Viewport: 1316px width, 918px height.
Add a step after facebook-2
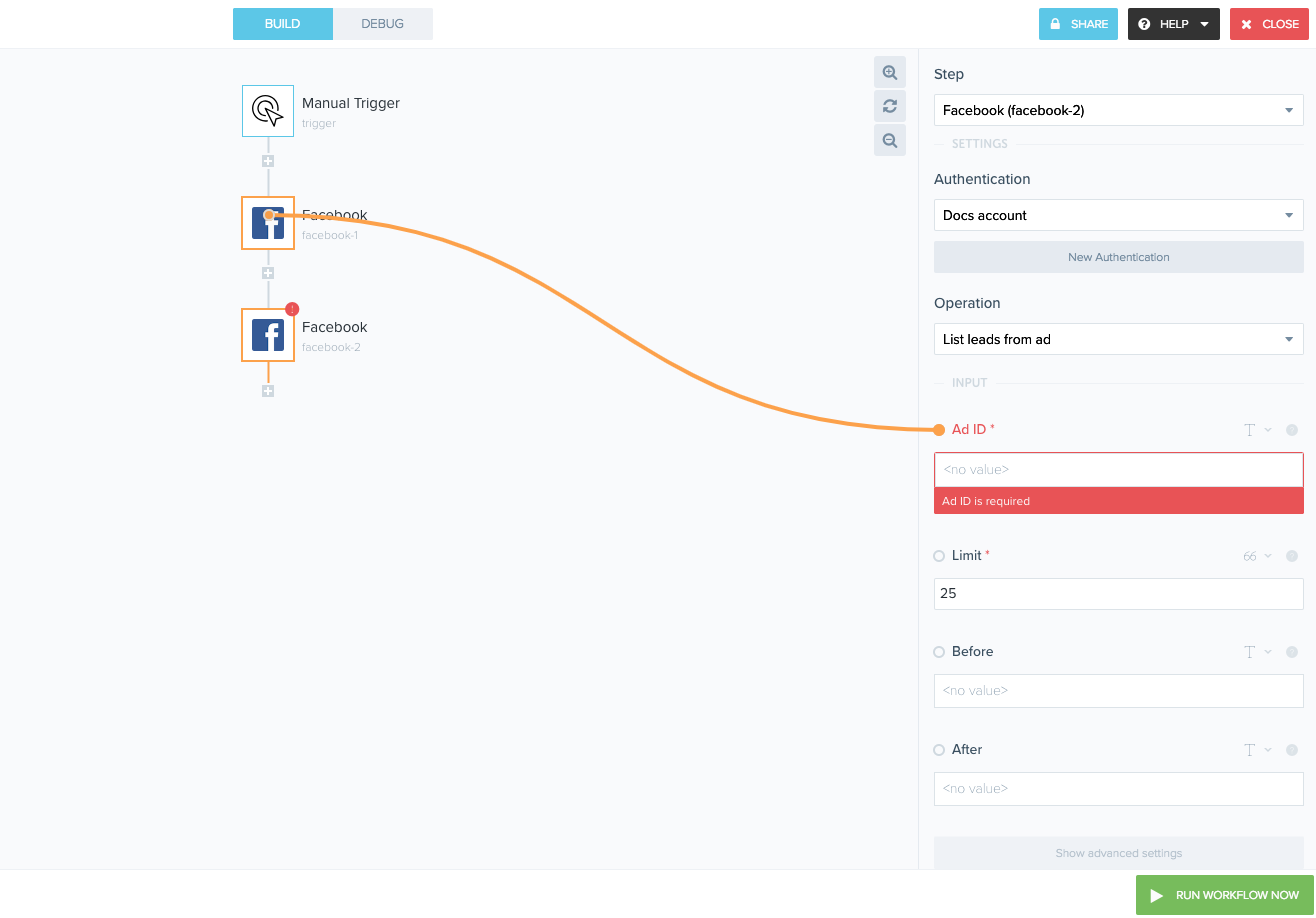pos(268,391)
